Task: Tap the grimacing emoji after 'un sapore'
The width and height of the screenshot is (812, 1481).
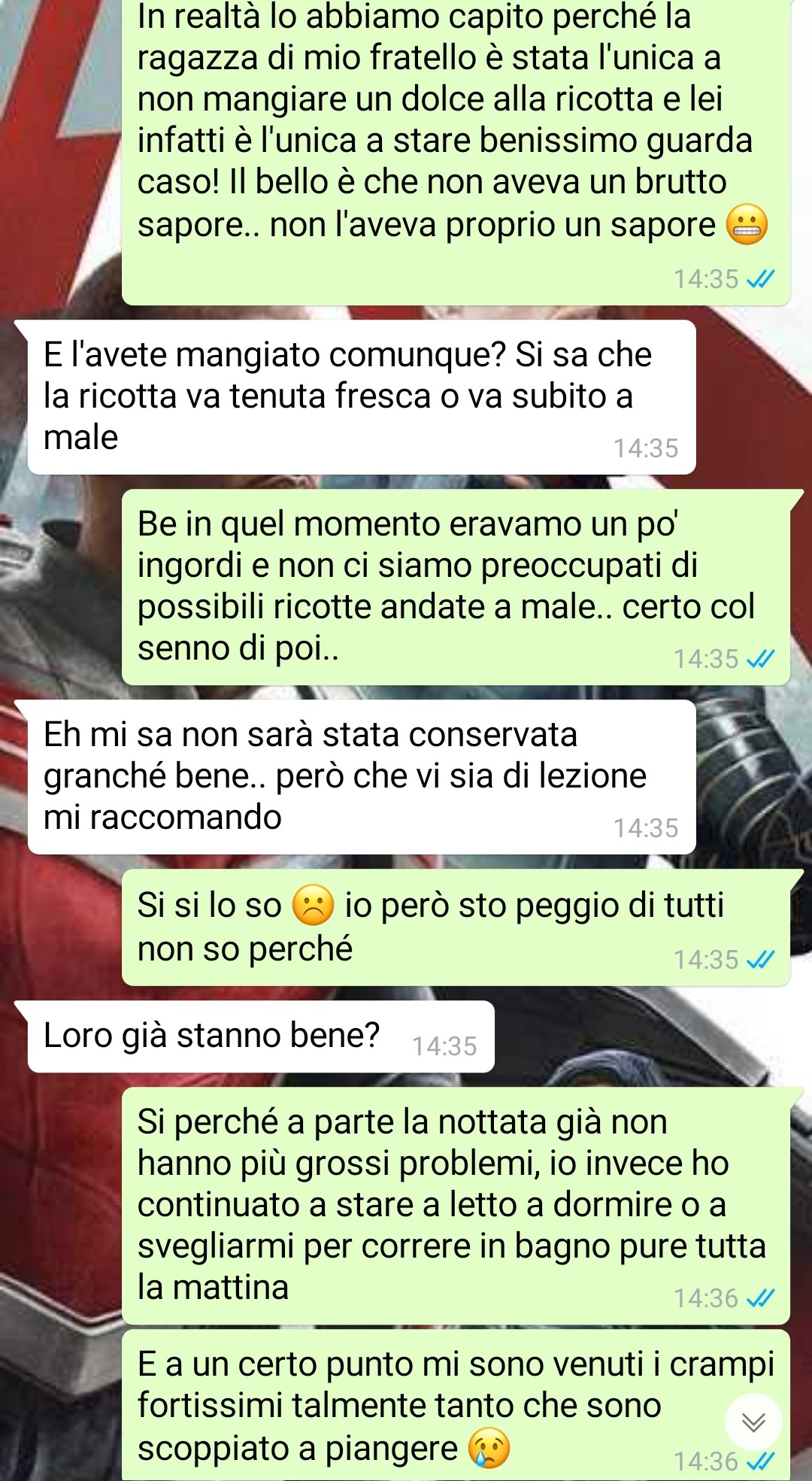Action: [747, 225]
